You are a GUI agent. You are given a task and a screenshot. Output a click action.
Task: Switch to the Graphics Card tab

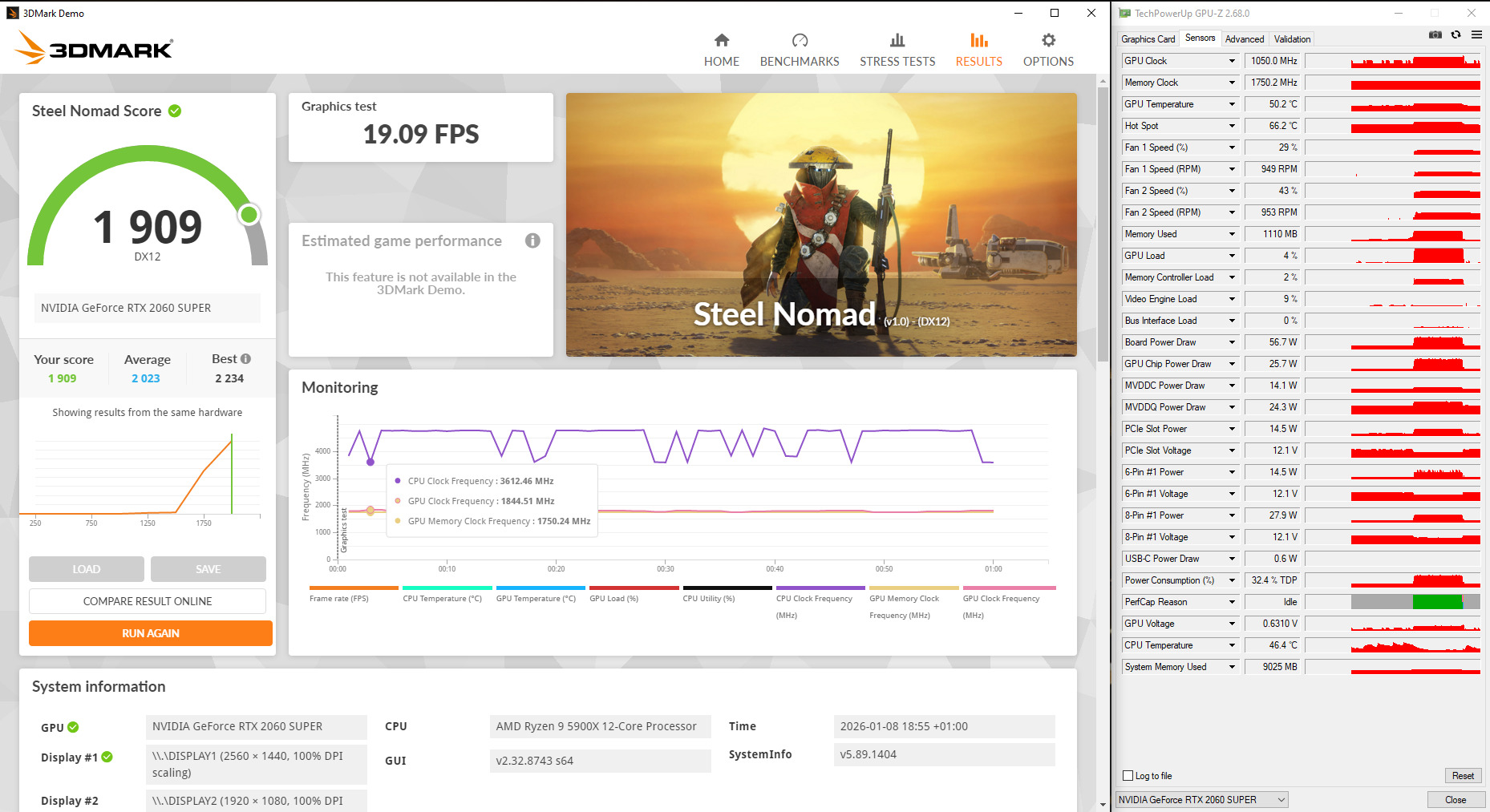1148,38
